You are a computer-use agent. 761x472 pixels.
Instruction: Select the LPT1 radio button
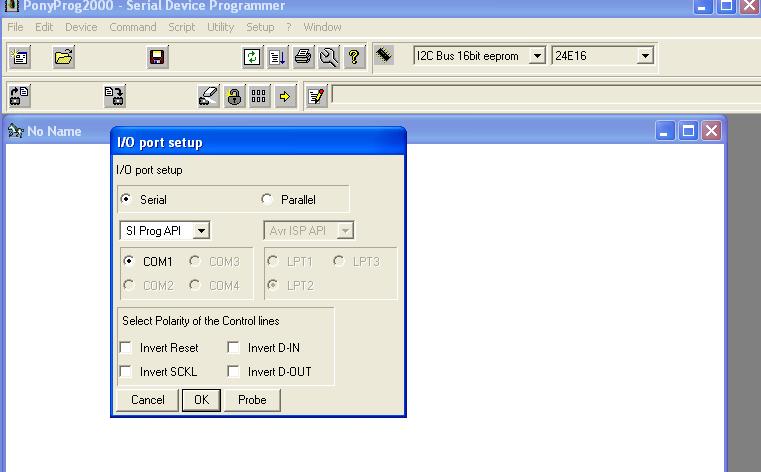[272, 261]
